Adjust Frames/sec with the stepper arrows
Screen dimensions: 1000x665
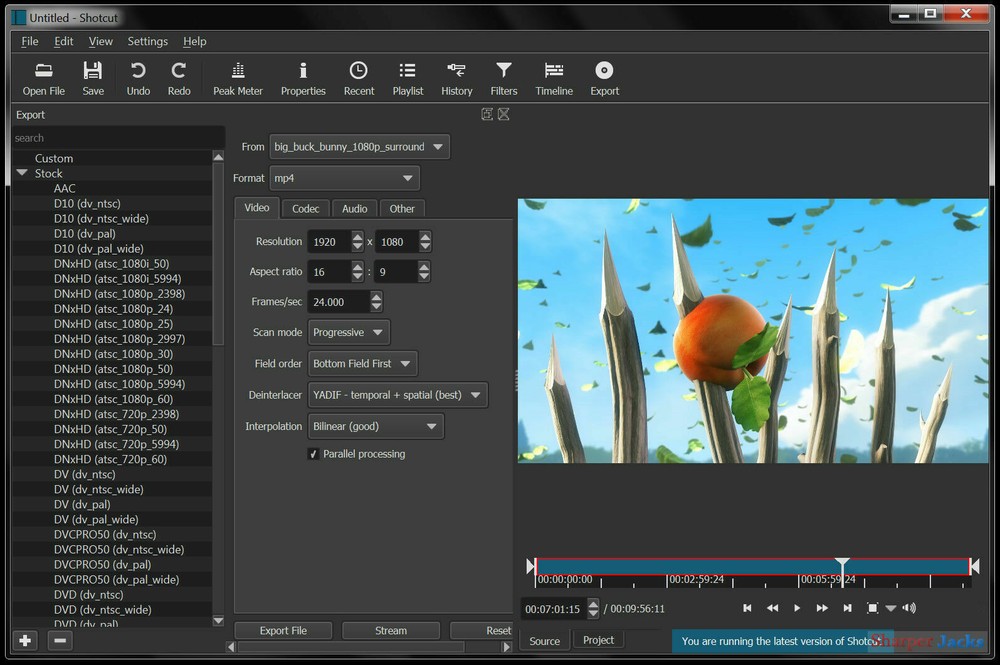click(x=376, y=301)
